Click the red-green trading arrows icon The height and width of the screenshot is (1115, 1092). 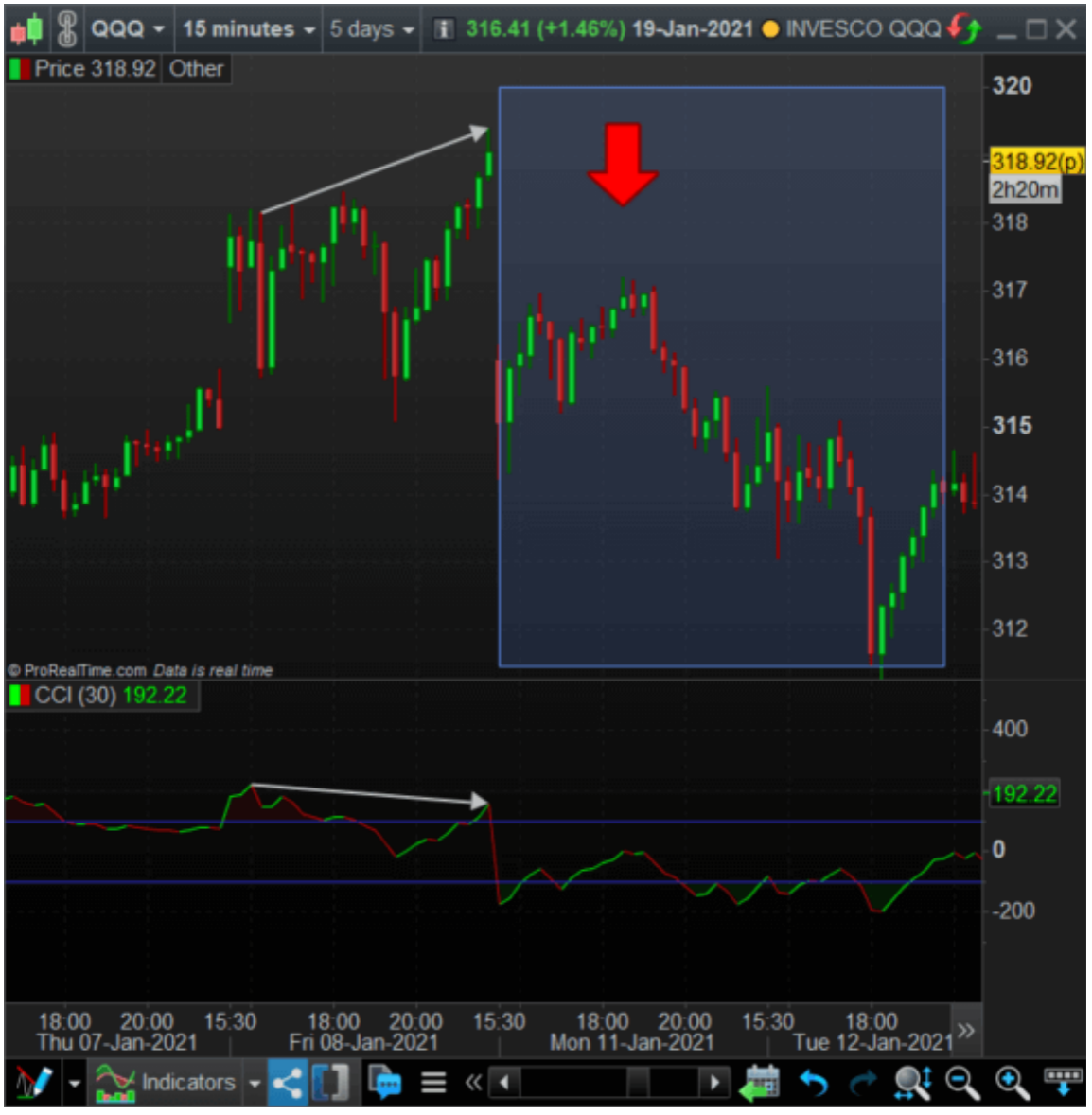click(x=964, y=29)
